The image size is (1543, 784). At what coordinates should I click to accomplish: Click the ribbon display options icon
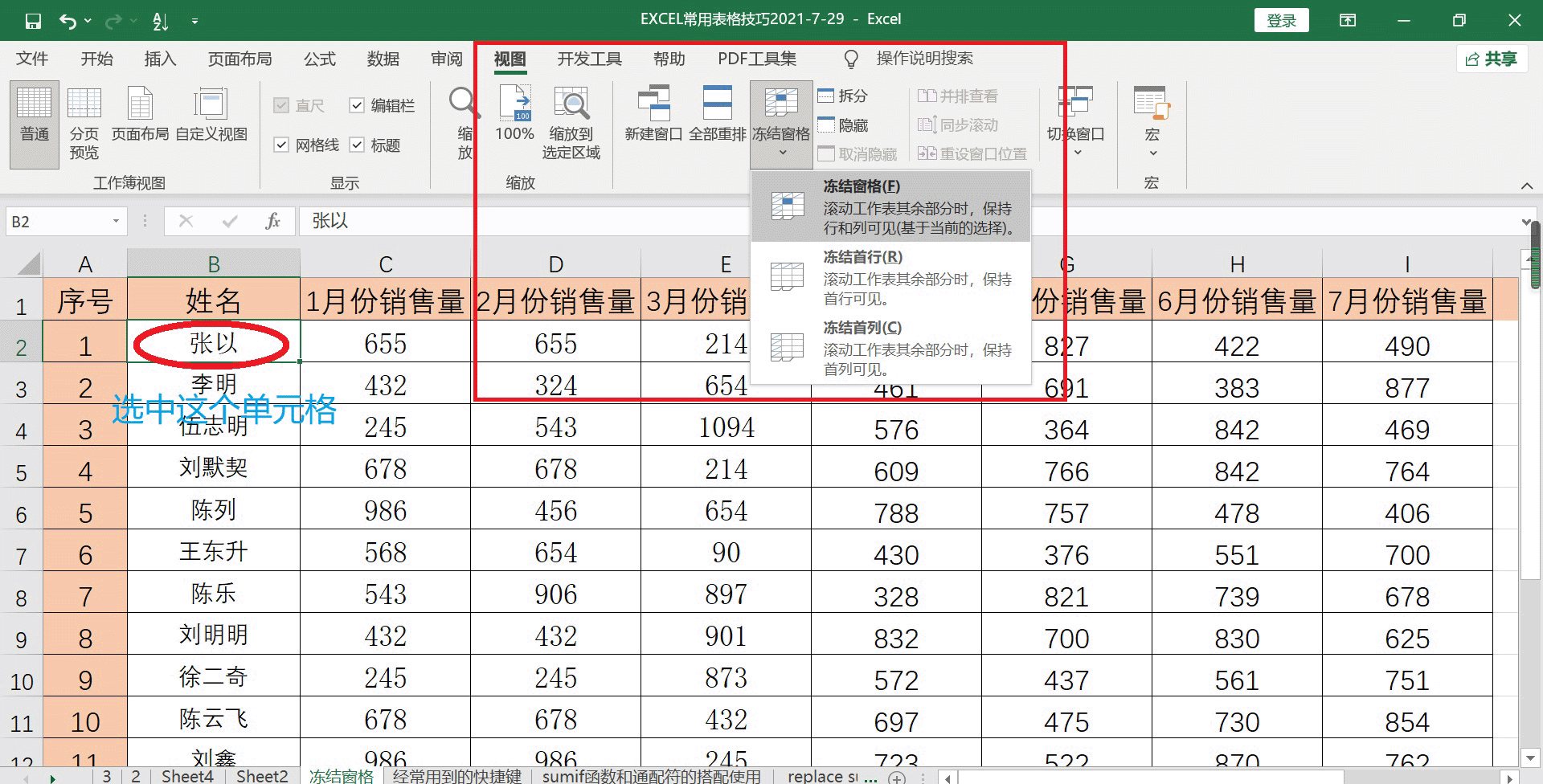coord(1348,21)
